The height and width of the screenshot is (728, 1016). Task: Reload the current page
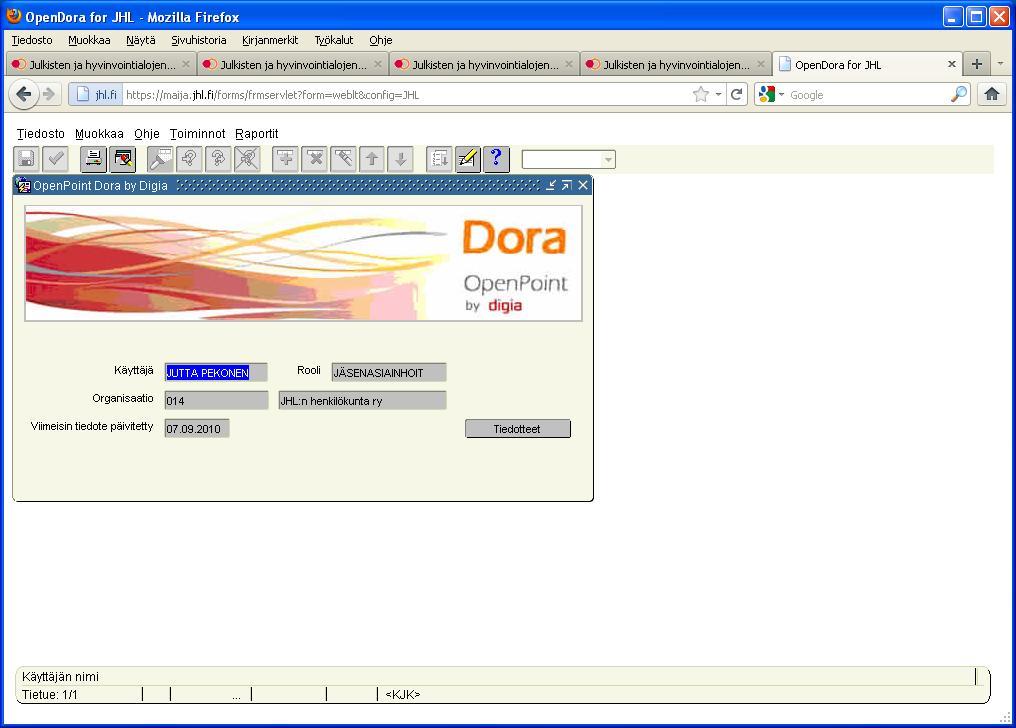(737, 95)
